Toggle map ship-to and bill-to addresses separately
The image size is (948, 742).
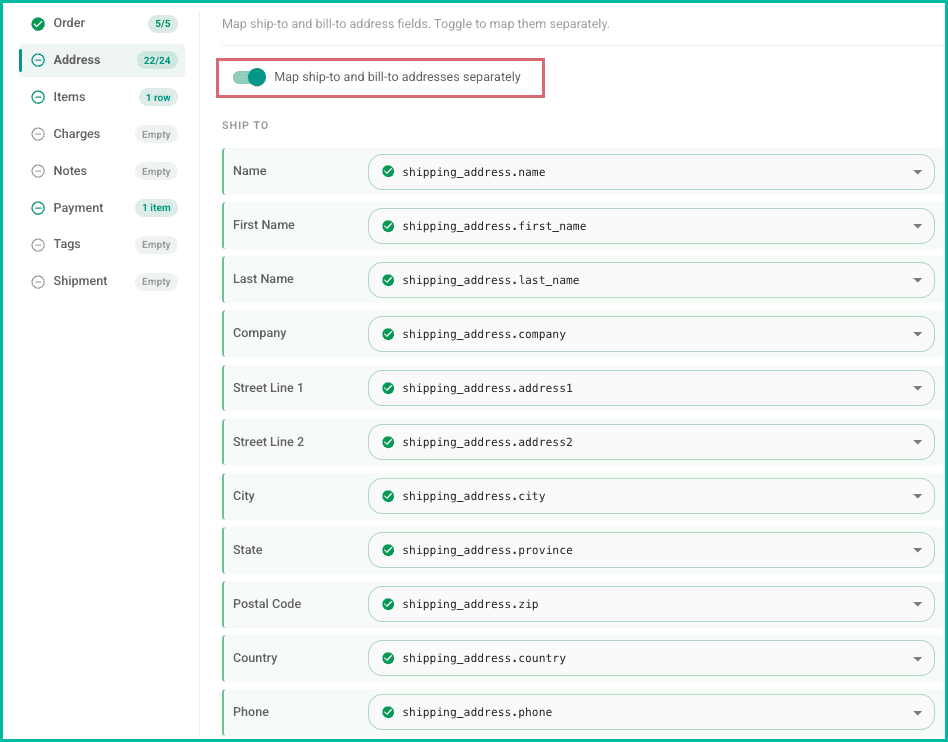250,77
